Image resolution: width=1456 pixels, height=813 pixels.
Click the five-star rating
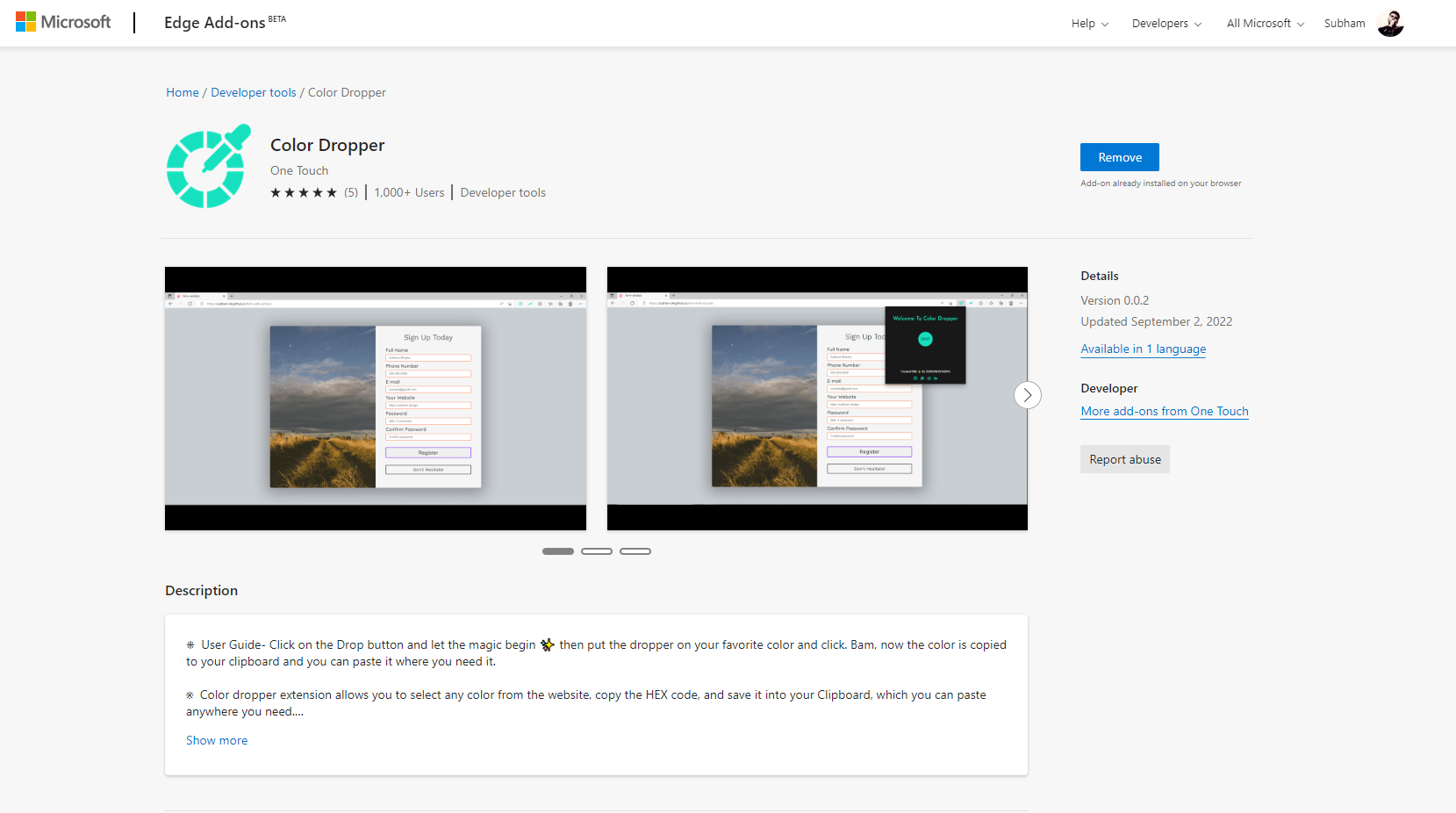pyautogui.click(x=304, y=192)
